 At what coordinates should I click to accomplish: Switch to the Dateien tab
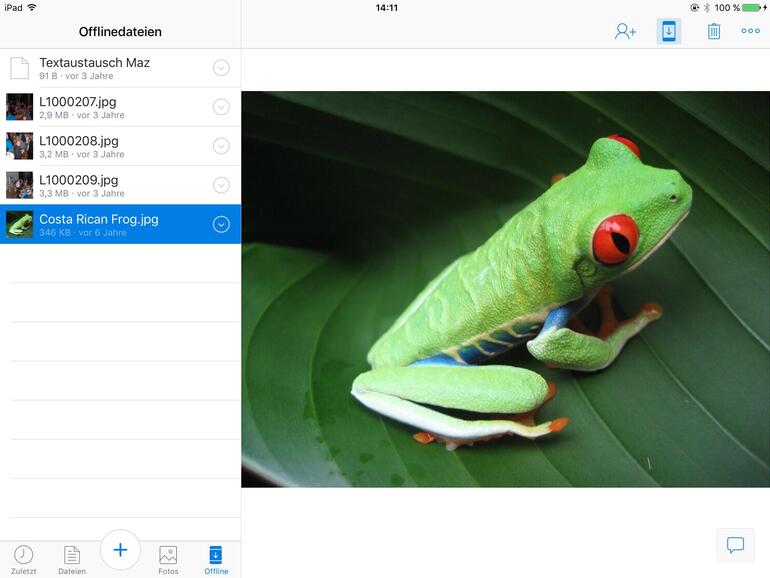point(72,559)
